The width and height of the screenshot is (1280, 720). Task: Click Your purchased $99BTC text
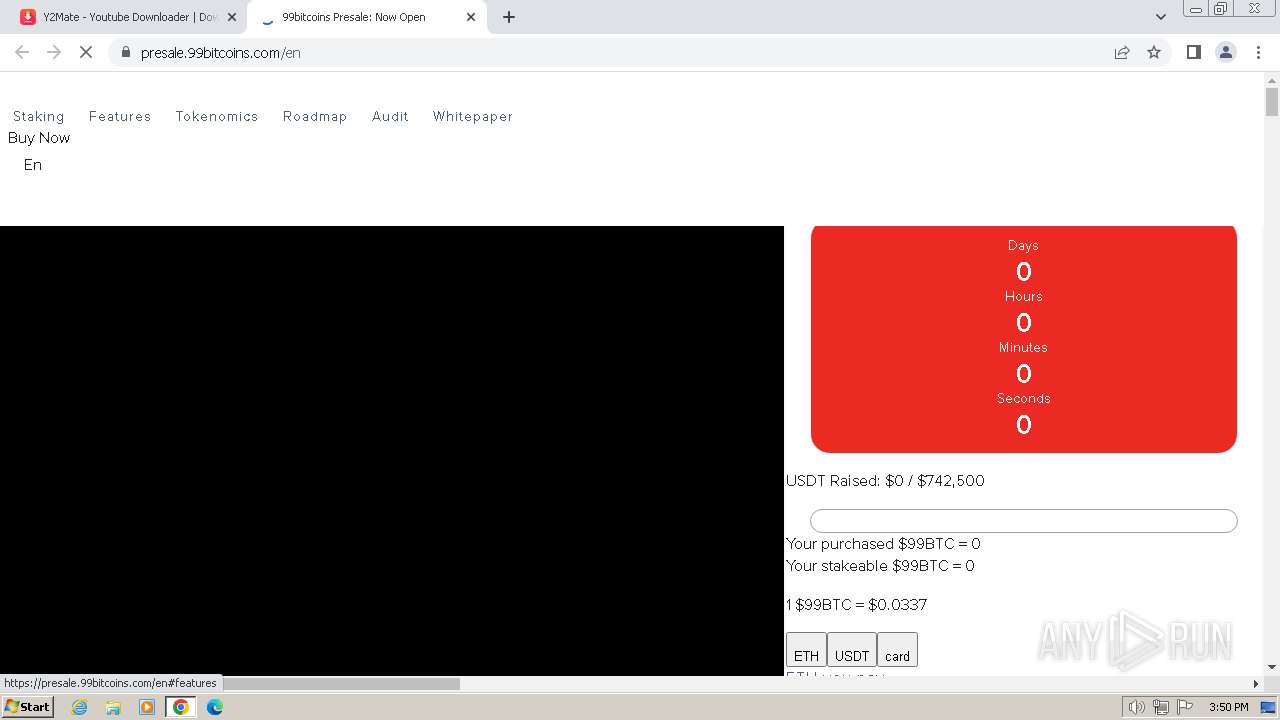pos(883,544)
